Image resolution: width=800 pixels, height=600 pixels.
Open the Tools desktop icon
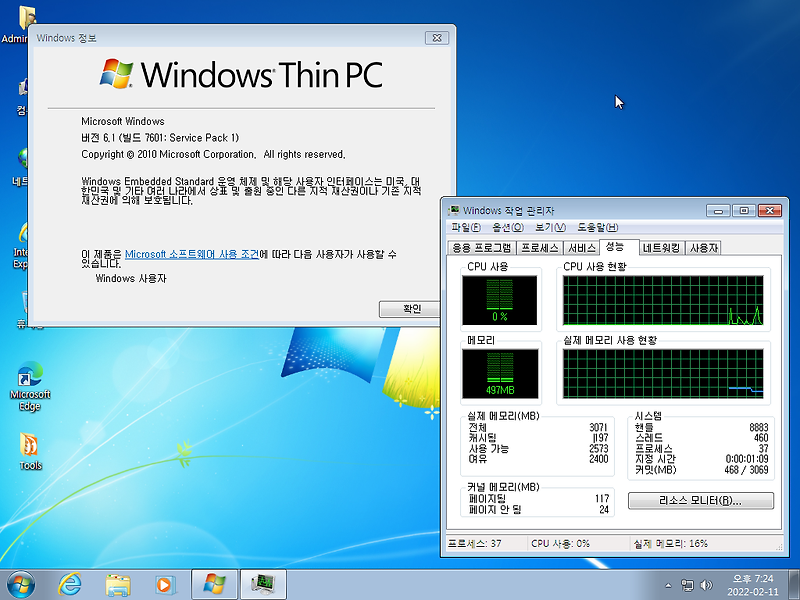(30, 451)
